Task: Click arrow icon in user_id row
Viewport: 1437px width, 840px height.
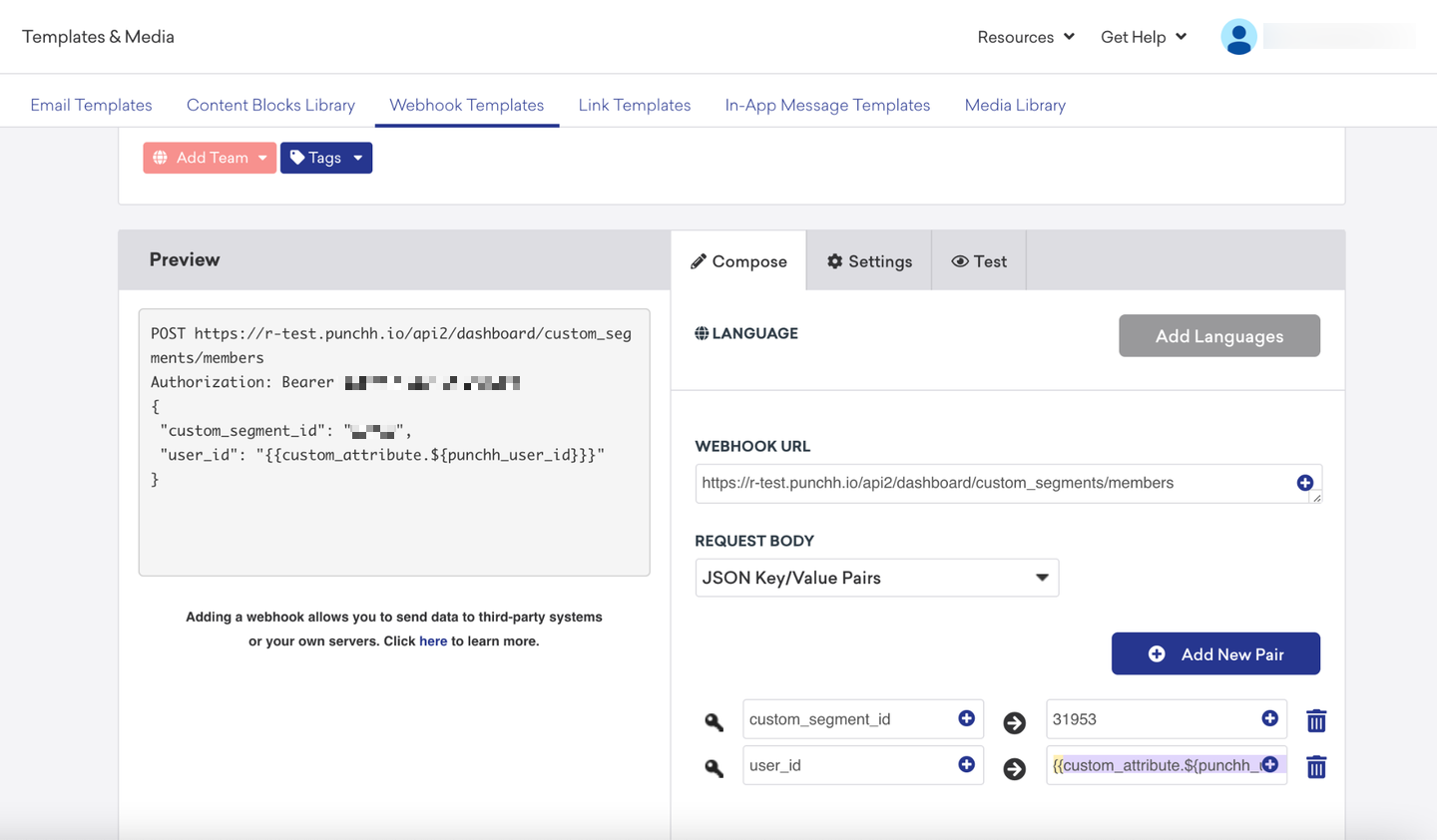Action: pos(1014,768)
